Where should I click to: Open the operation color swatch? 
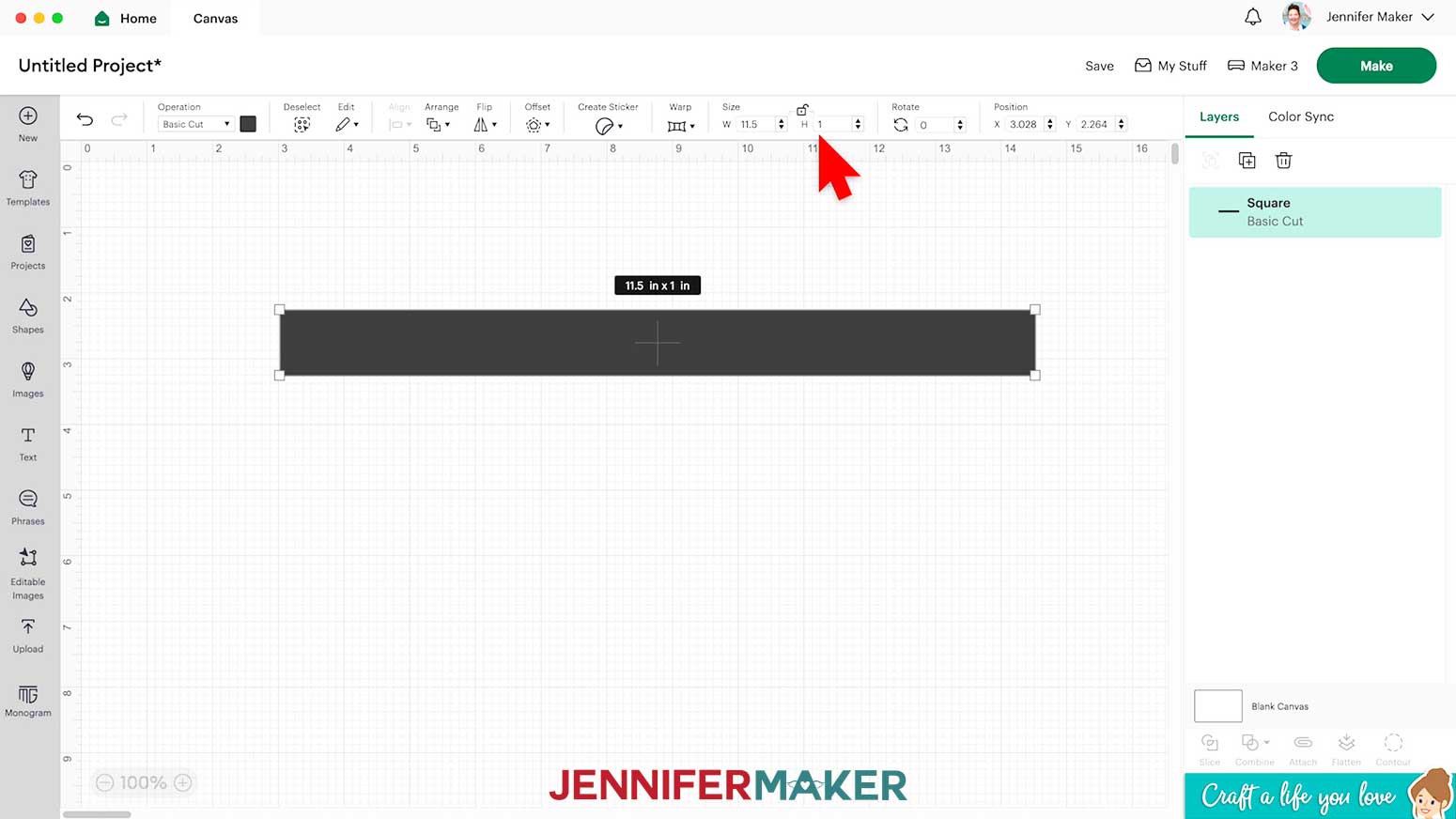click(248, 124)
